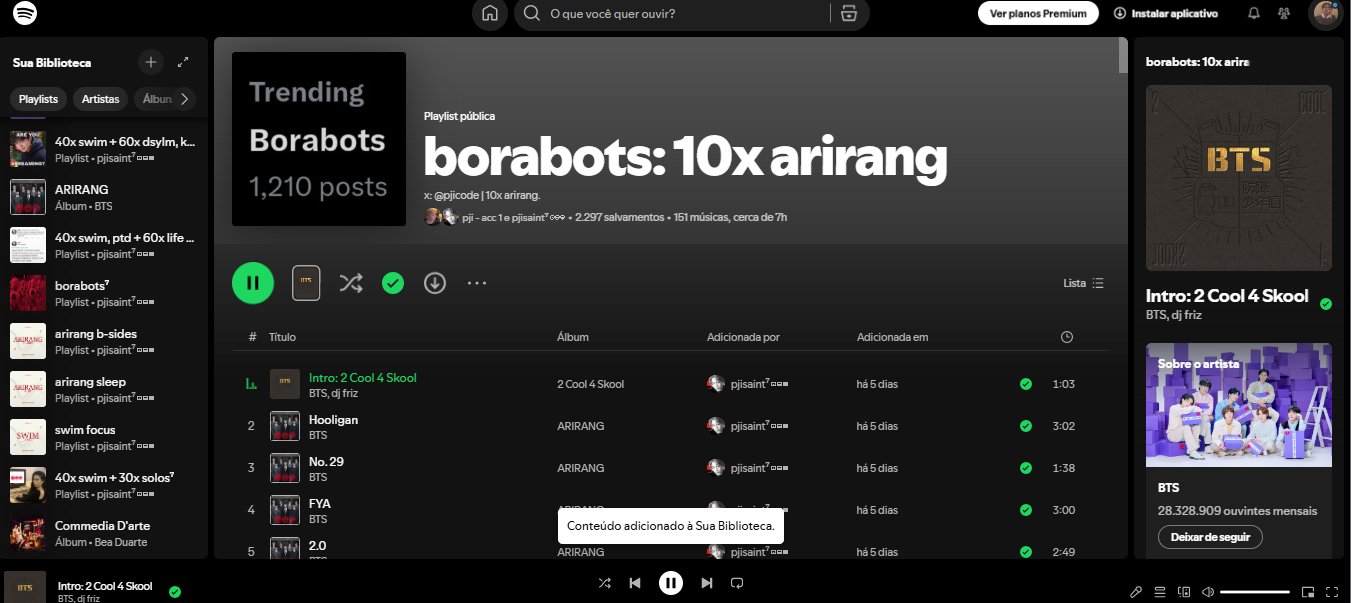
Task: Pause playback in the bottom player bar
Action: pyautogui.click(x=671, y=583)
